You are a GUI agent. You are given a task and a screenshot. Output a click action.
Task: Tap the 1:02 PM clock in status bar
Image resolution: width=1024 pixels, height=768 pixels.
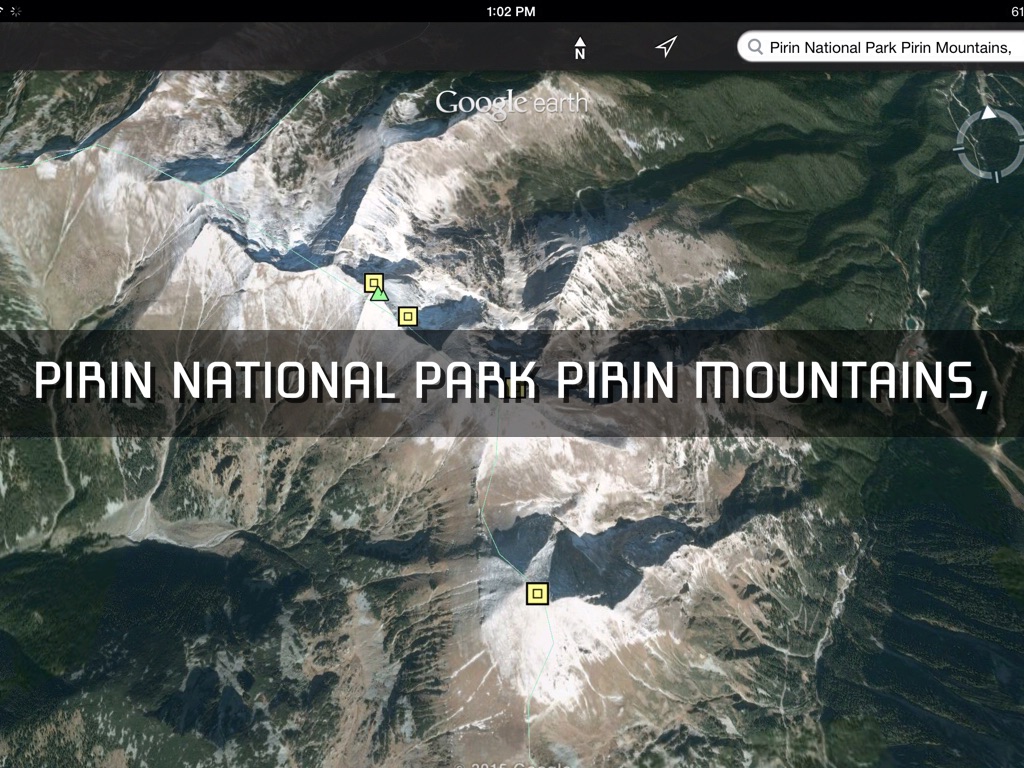[511, 11]
